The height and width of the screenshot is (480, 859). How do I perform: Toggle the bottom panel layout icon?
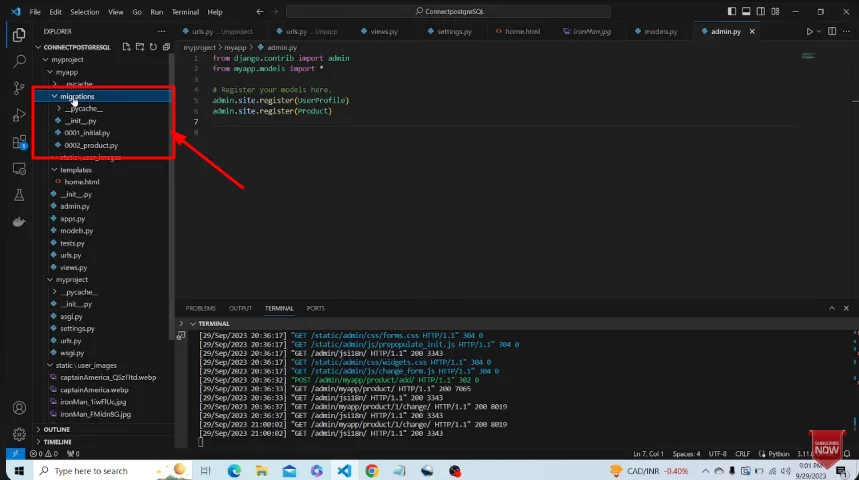[746, 12]
